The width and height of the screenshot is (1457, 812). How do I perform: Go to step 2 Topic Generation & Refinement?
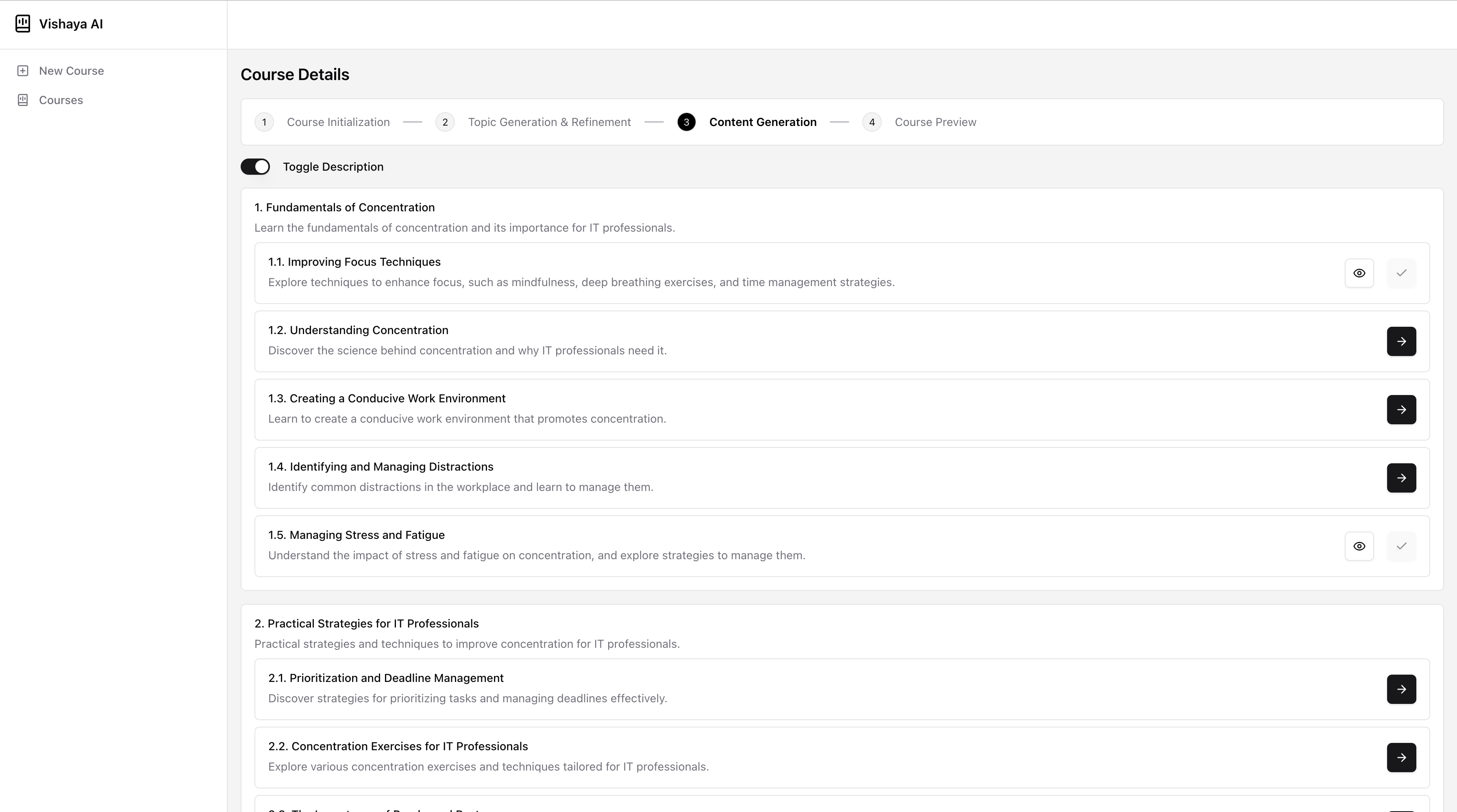click(533, 122)
